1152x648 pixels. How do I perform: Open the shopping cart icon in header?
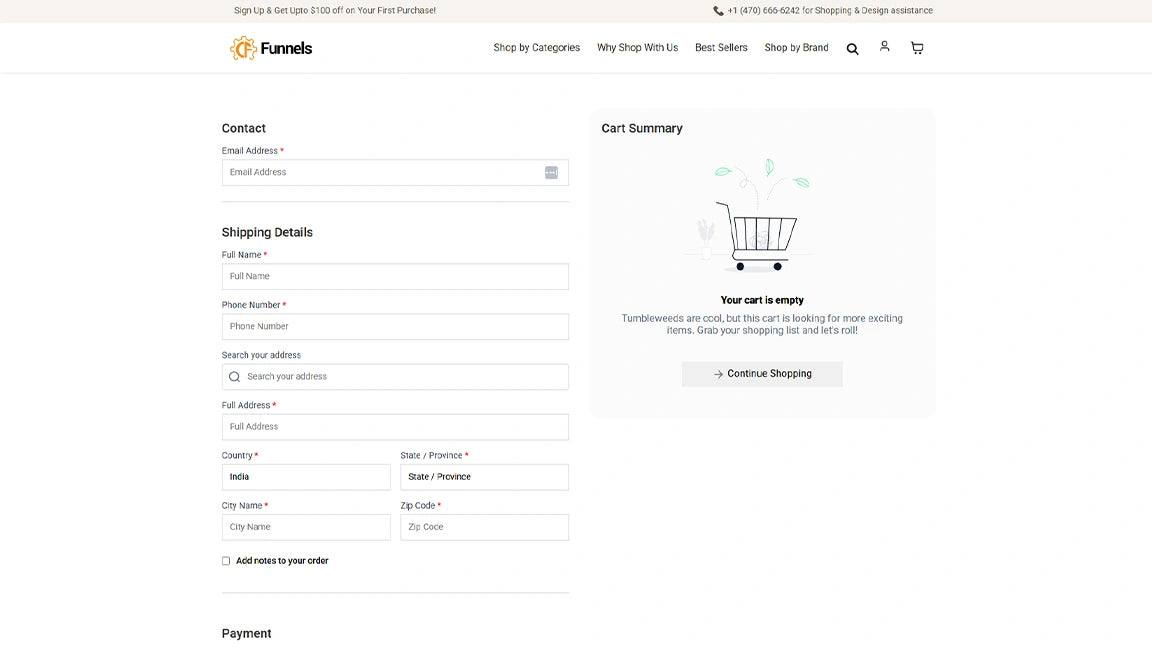[x=917, y=48]
